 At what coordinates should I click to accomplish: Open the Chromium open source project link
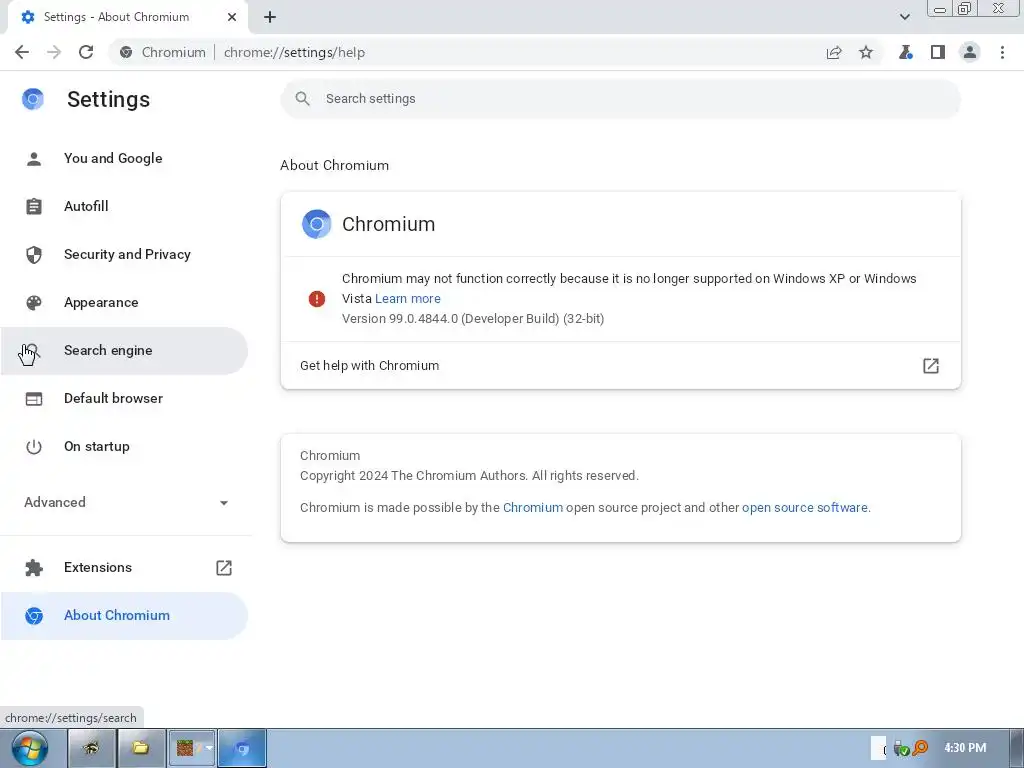coord(533,507)
